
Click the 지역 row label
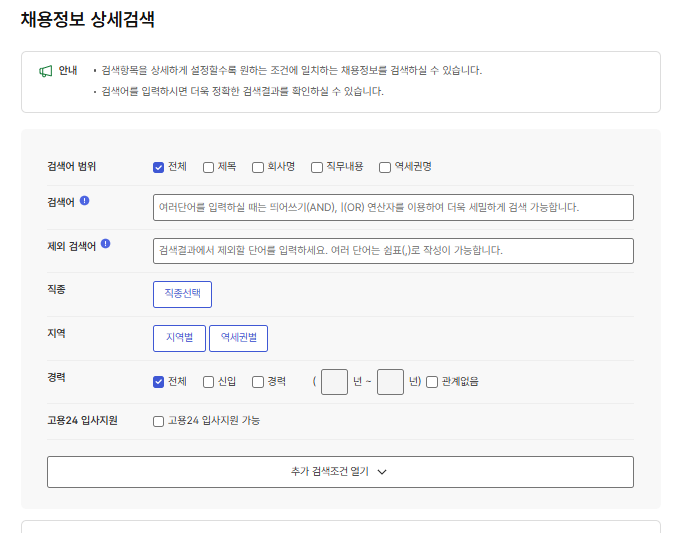click(x=56, y=333)
